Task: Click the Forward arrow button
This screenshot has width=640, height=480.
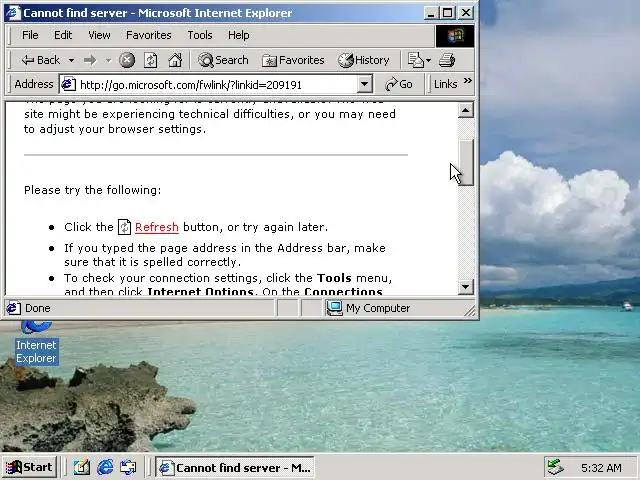Action: point(90,60)
